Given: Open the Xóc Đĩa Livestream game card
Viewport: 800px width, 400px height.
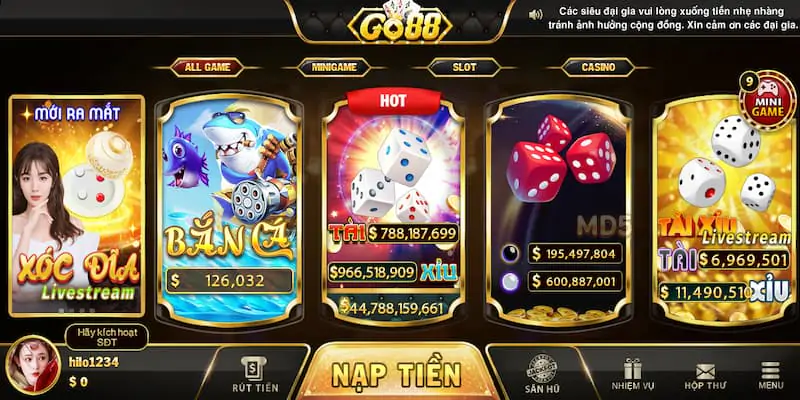Looking at the screenshot, I should point(77,206).
